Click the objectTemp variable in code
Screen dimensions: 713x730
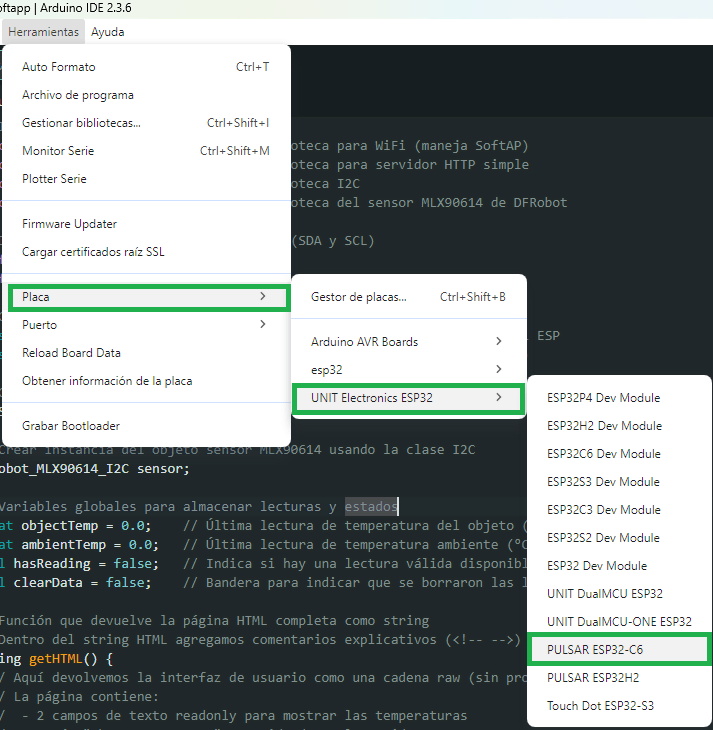pyautogui.click(x=60, y=526)
